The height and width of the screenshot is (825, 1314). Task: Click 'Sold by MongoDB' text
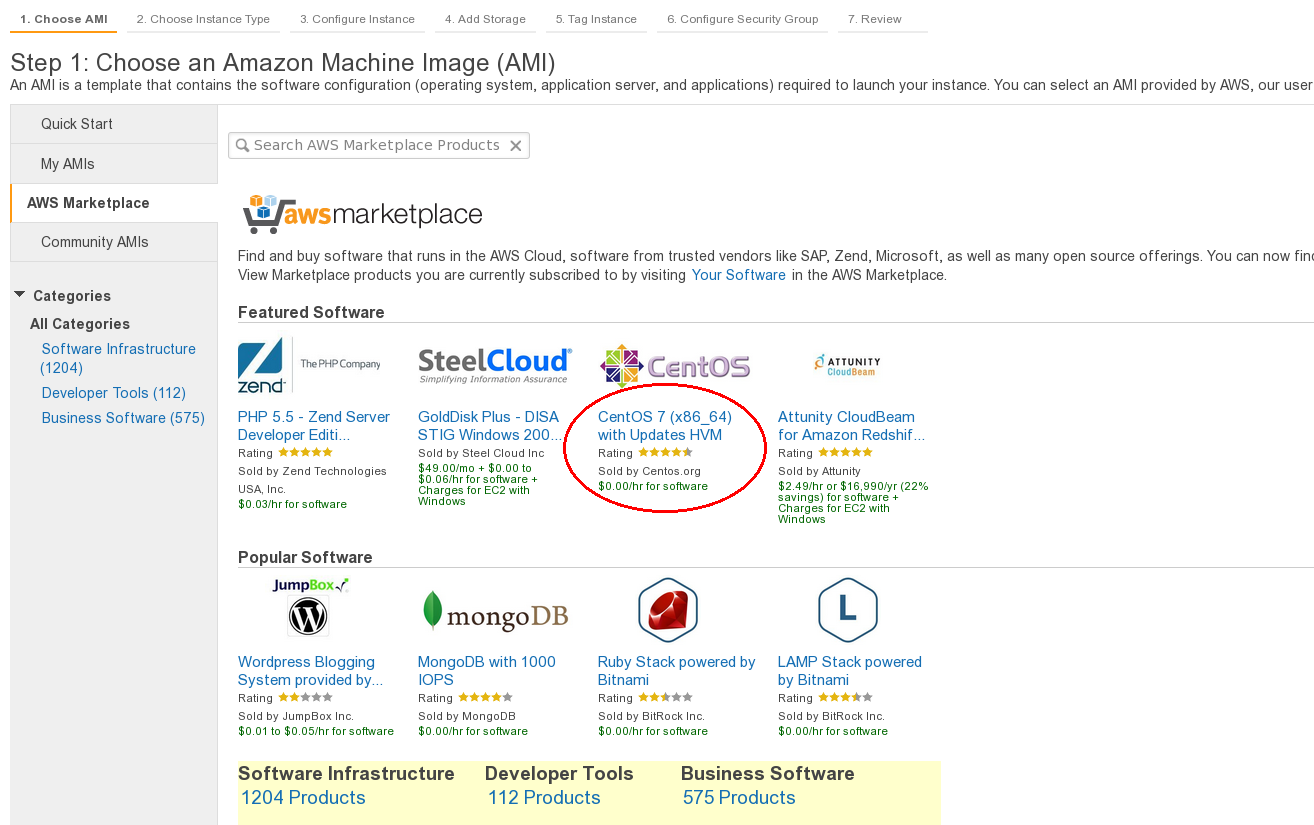(x=467, y=716)
